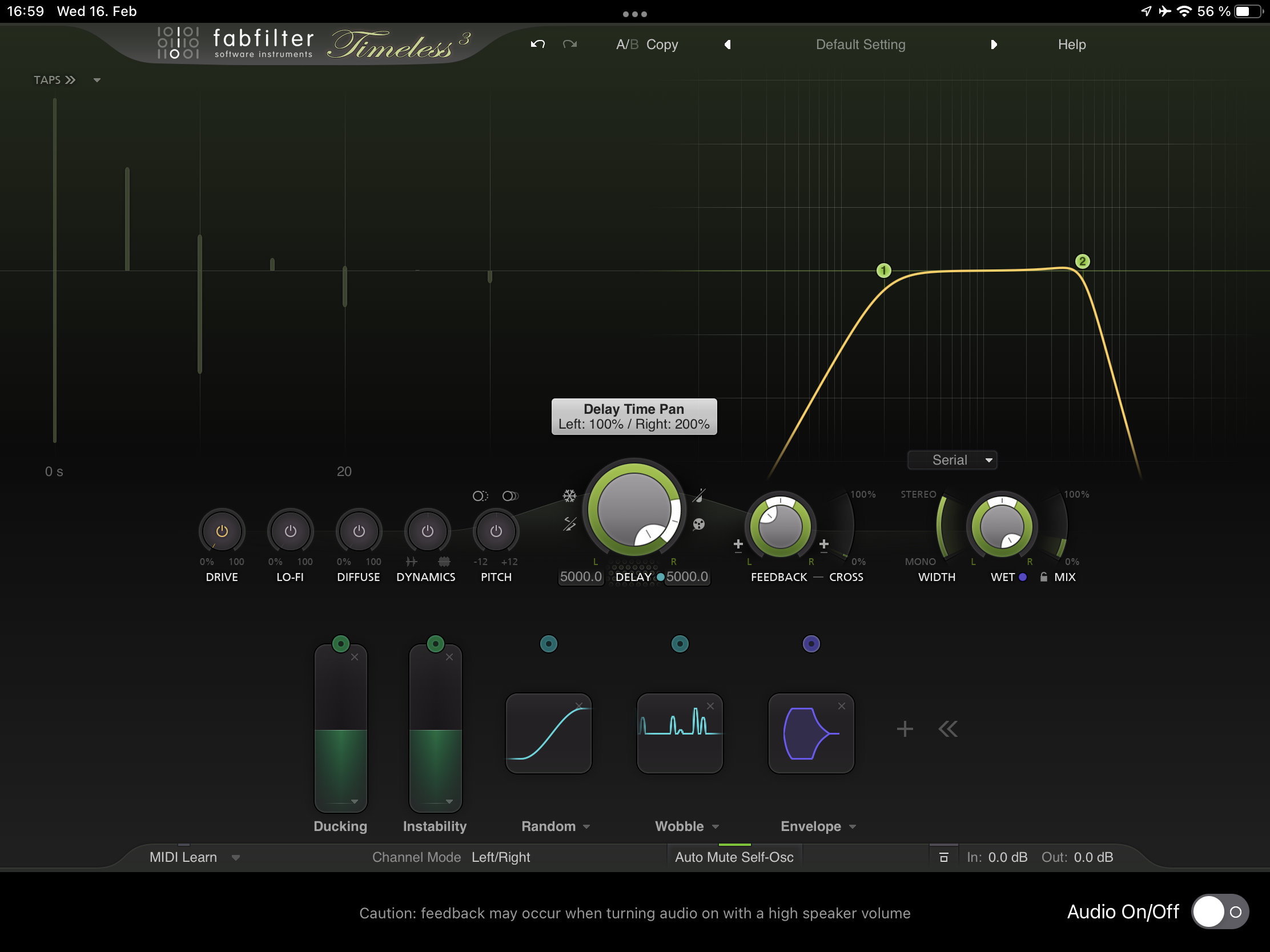Open the Random source dropdown arrow
Screen dimensions: 1270x952
[x=586, y=827]
